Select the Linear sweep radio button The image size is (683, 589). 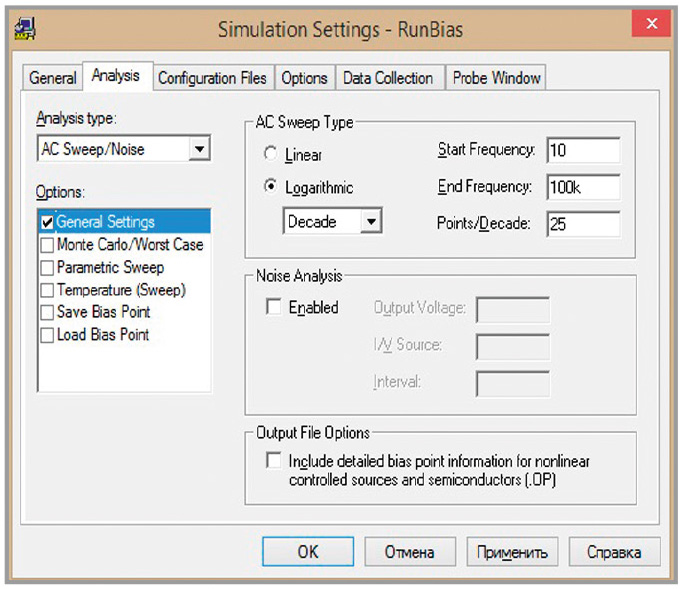[270, 155]
